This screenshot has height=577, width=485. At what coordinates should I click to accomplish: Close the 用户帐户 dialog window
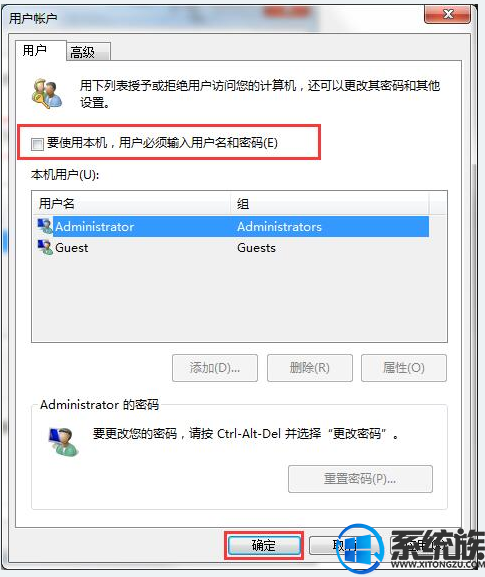447,15
